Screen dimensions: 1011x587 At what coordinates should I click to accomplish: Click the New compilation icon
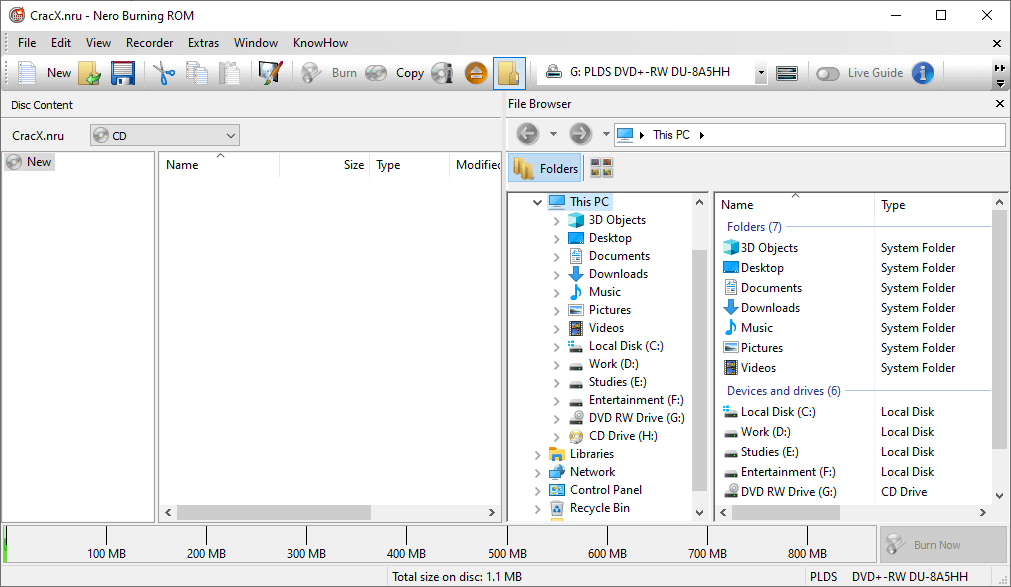26,73
